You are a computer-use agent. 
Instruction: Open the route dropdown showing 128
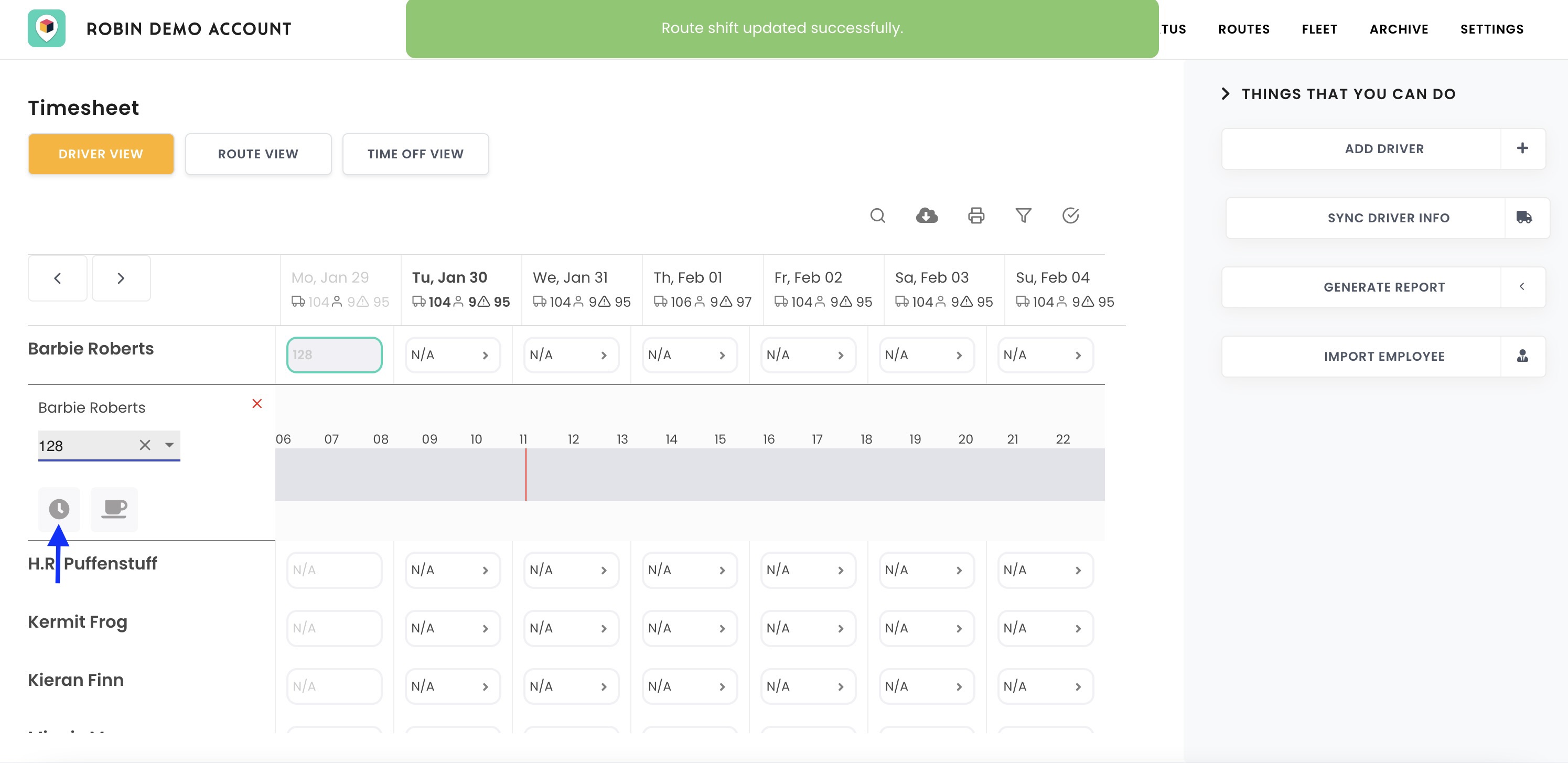(x=169, y=445)
